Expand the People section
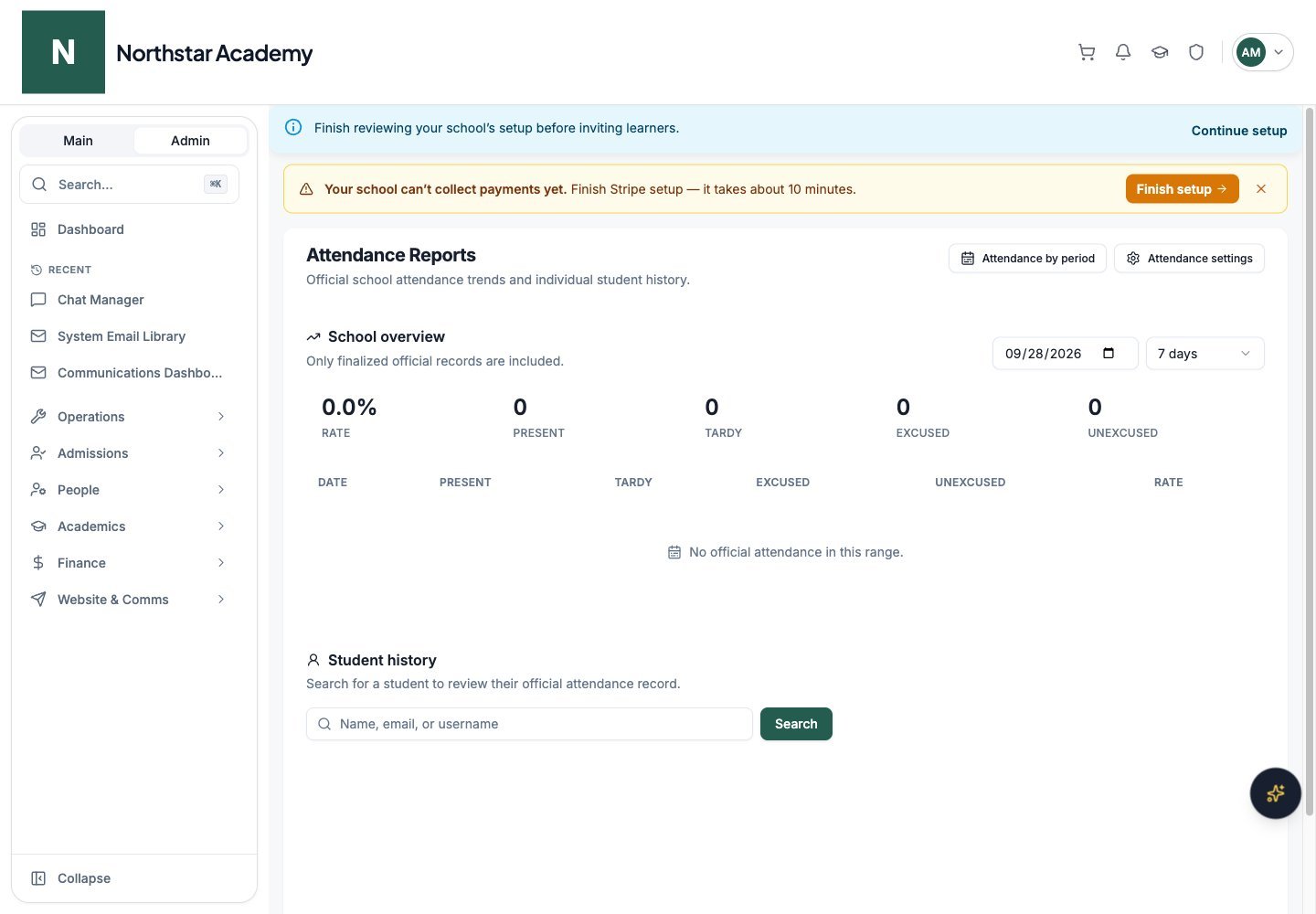The width and height of the screenshot is (1316, 914). (x=129, y=490)
